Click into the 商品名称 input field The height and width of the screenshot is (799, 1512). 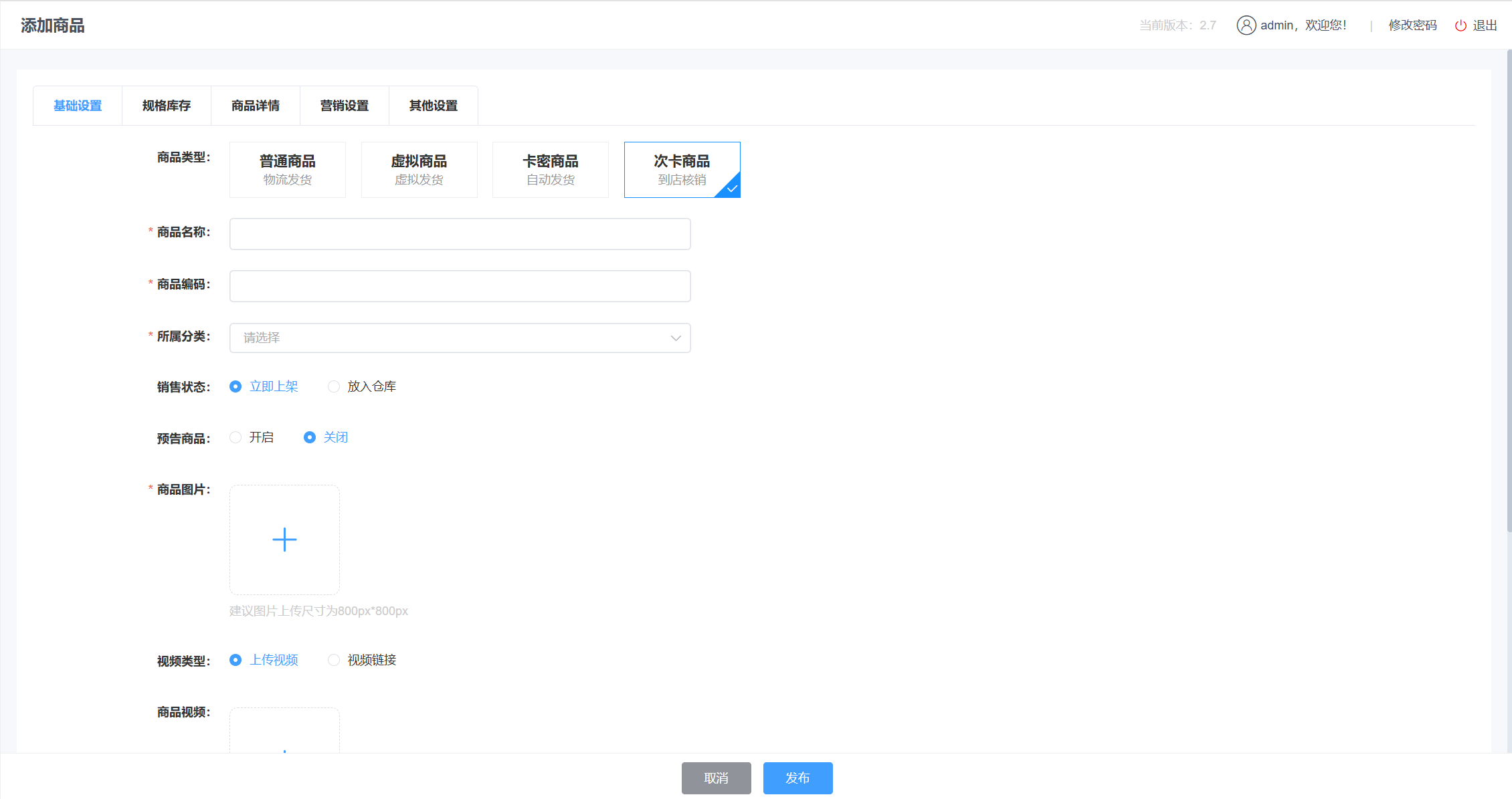pos(460,234)
